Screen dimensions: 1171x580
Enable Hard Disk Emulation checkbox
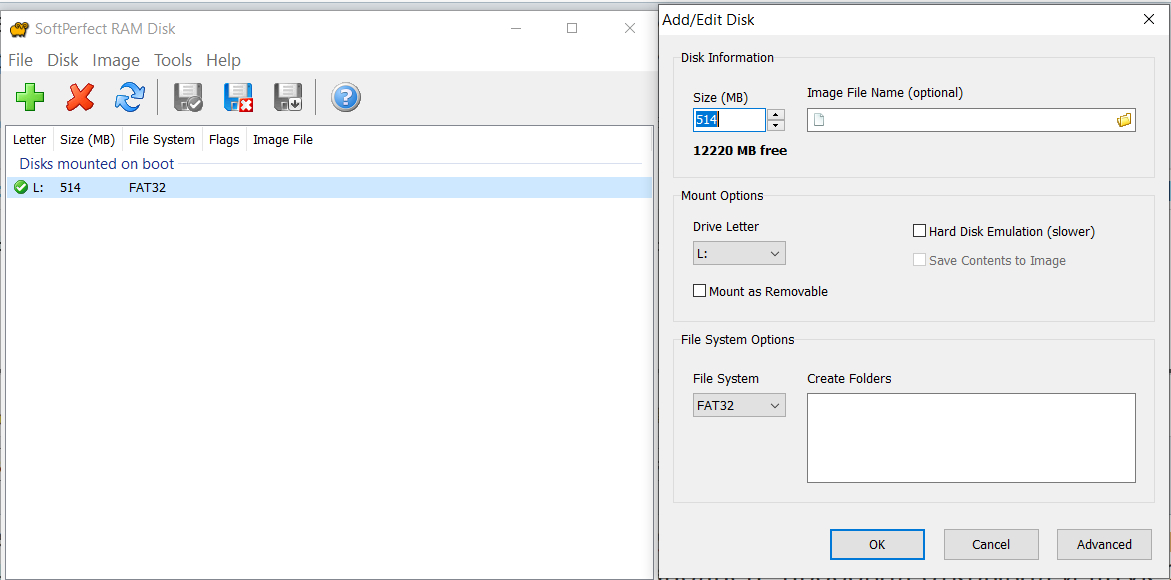click(x=920, y=231)
